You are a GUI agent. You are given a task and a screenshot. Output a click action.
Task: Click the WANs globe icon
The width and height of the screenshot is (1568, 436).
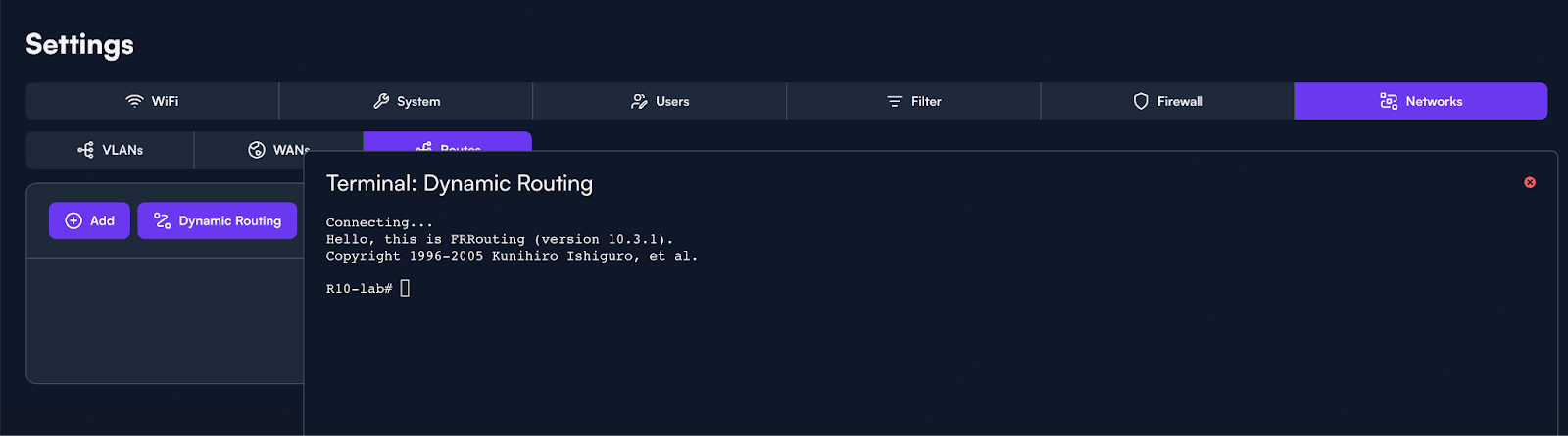coord(257,150)
